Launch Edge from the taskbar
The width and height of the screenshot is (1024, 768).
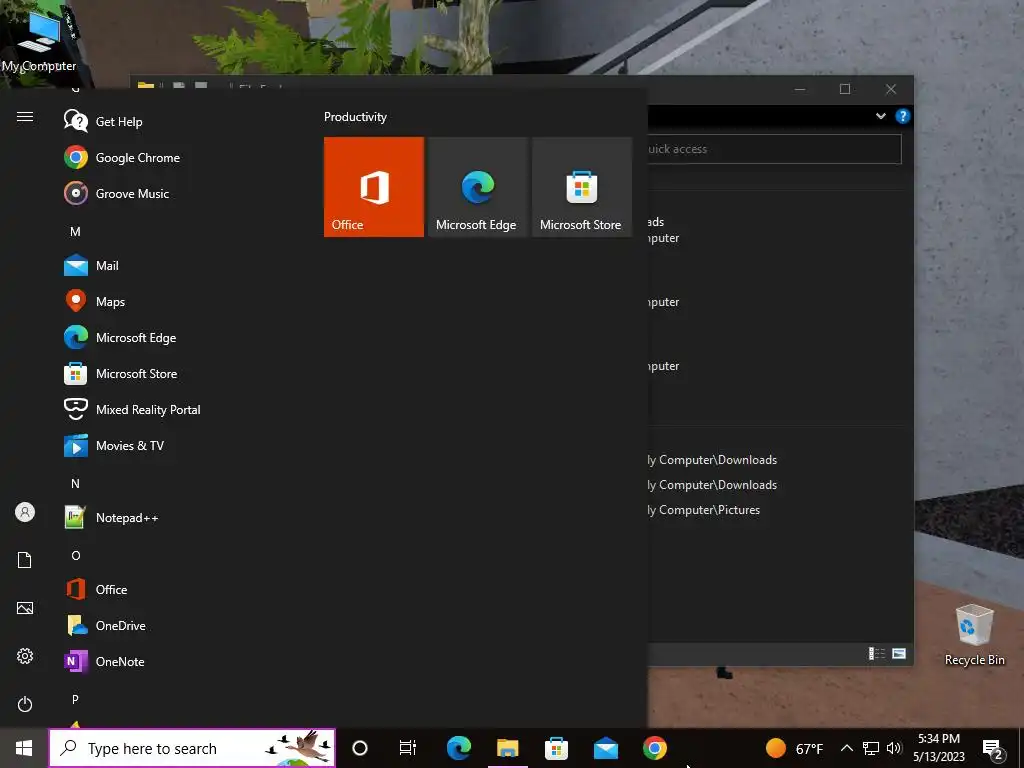coord(459,748)
